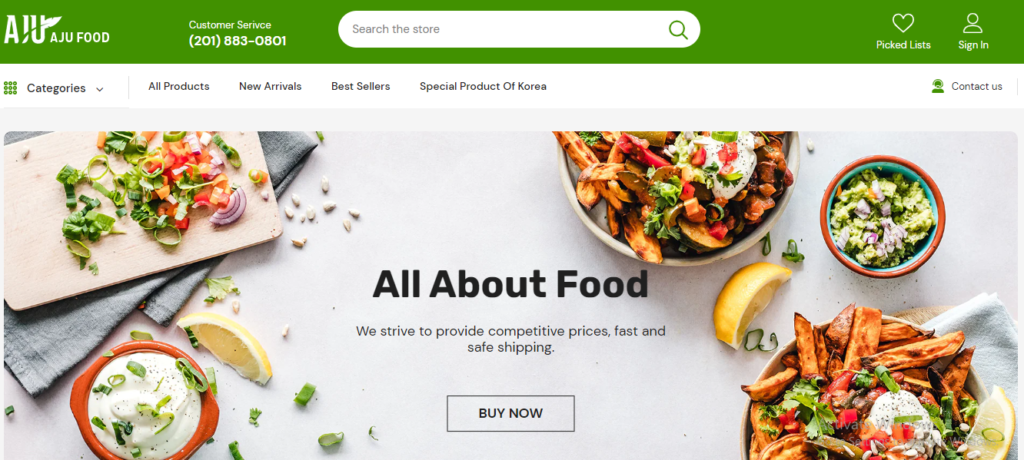
Task: Click the customer service phone number
Action: (238, 41)
